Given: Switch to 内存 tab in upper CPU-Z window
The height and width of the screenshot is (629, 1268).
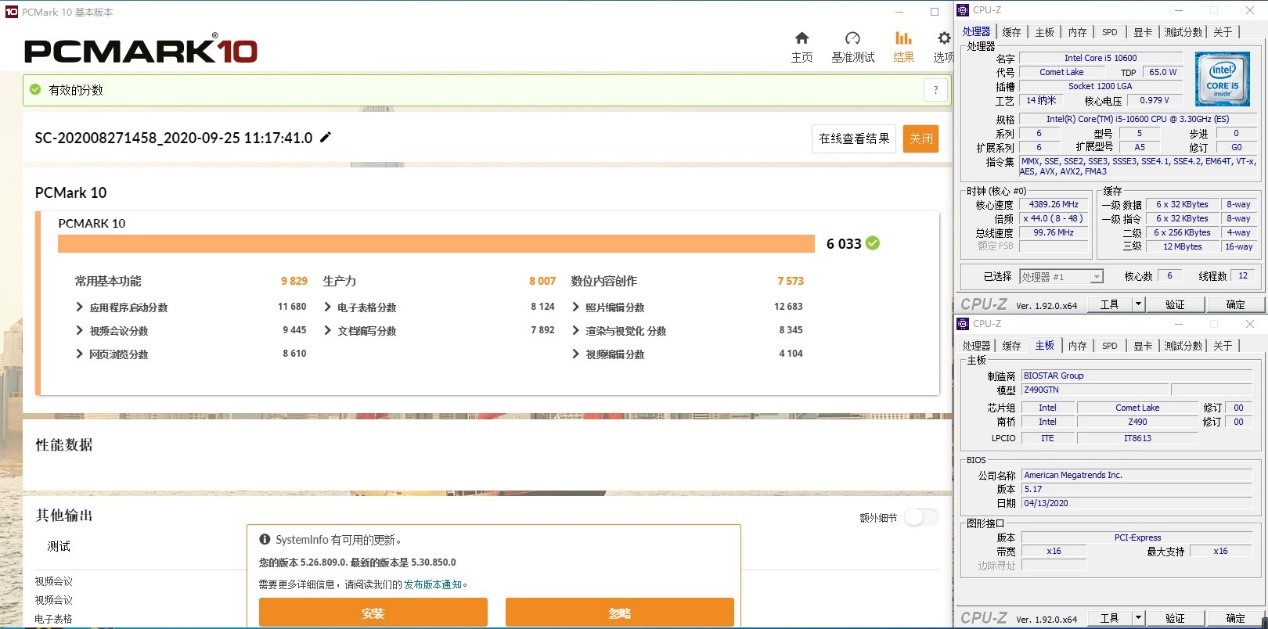Looking at the screenshot, I should [1077, 32].
